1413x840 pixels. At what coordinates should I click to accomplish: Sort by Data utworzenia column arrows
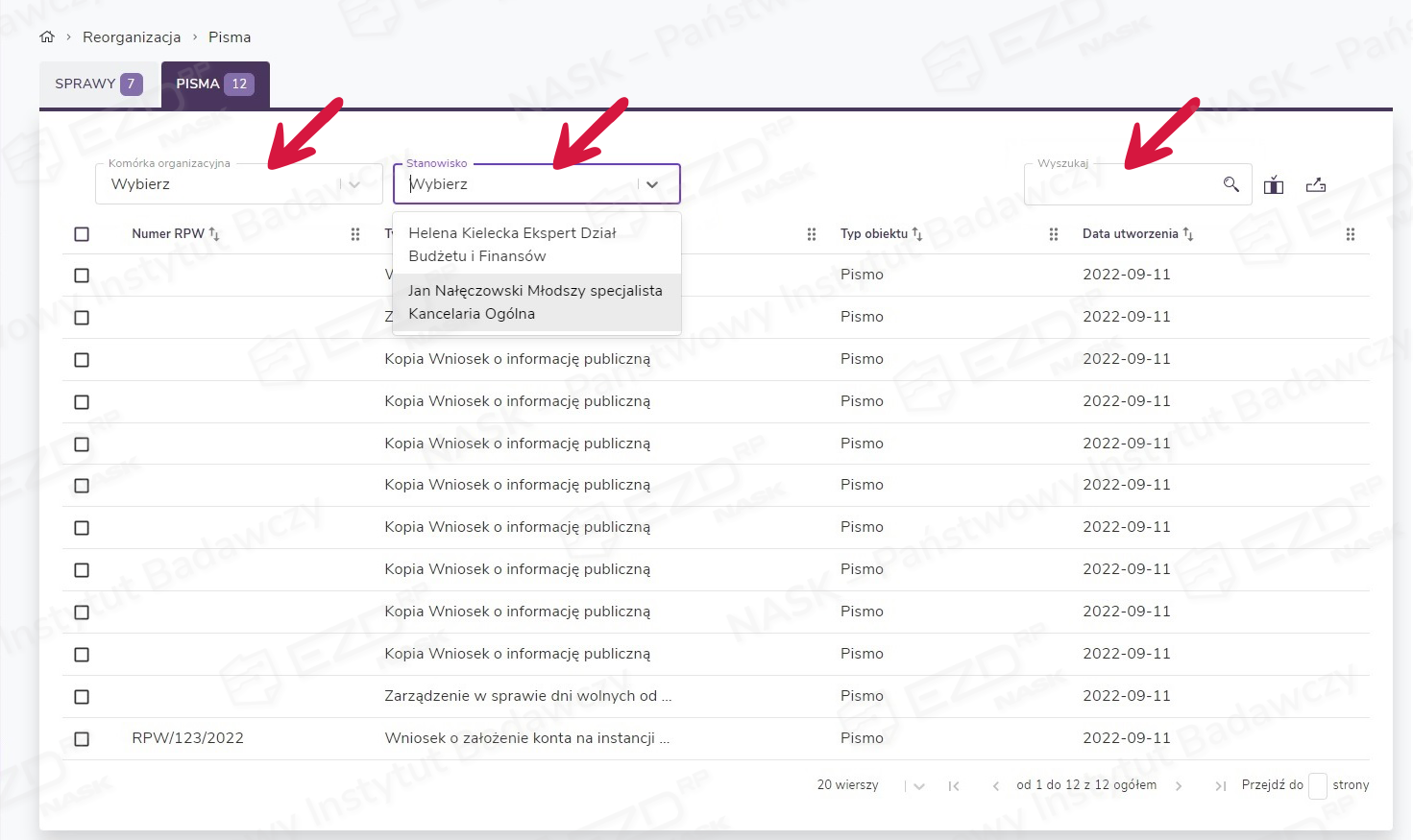click(x=1188, y=234)
